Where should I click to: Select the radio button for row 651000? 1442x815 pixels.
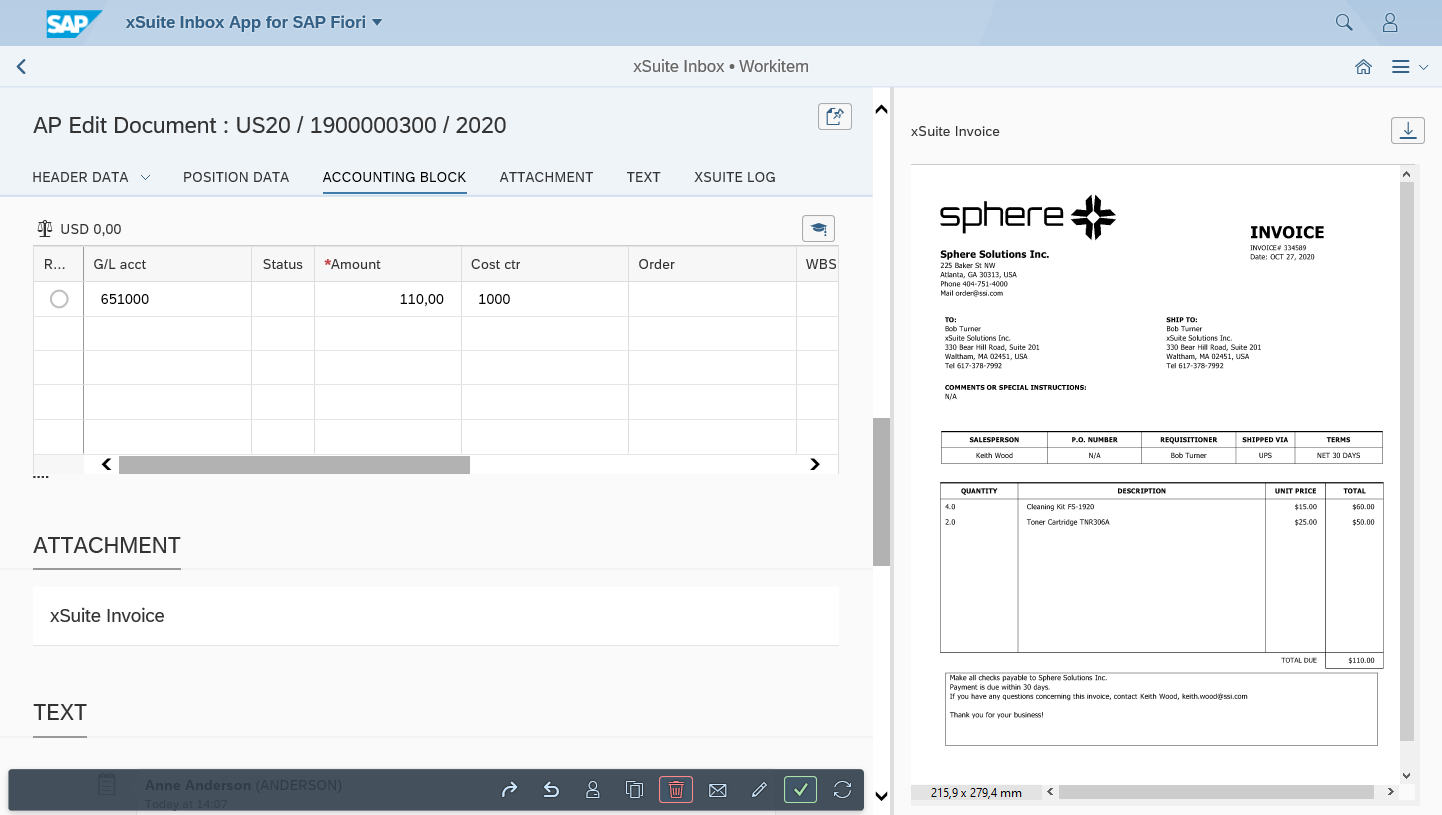coord(59,299)
